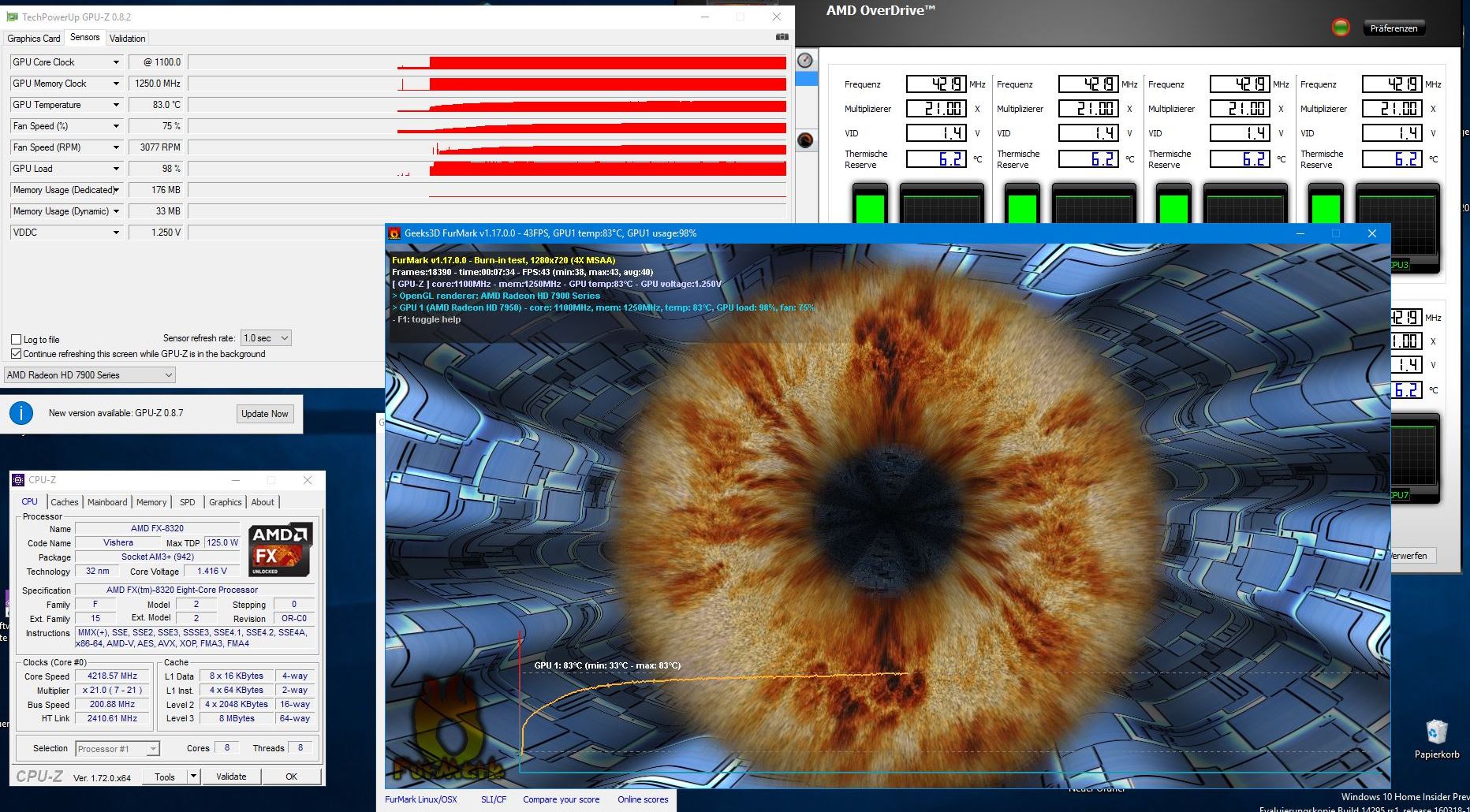The width and height of the screenshot is (1470, 812).
Task: Select the Sensors tab in GPU-Z
Action: 84,38
